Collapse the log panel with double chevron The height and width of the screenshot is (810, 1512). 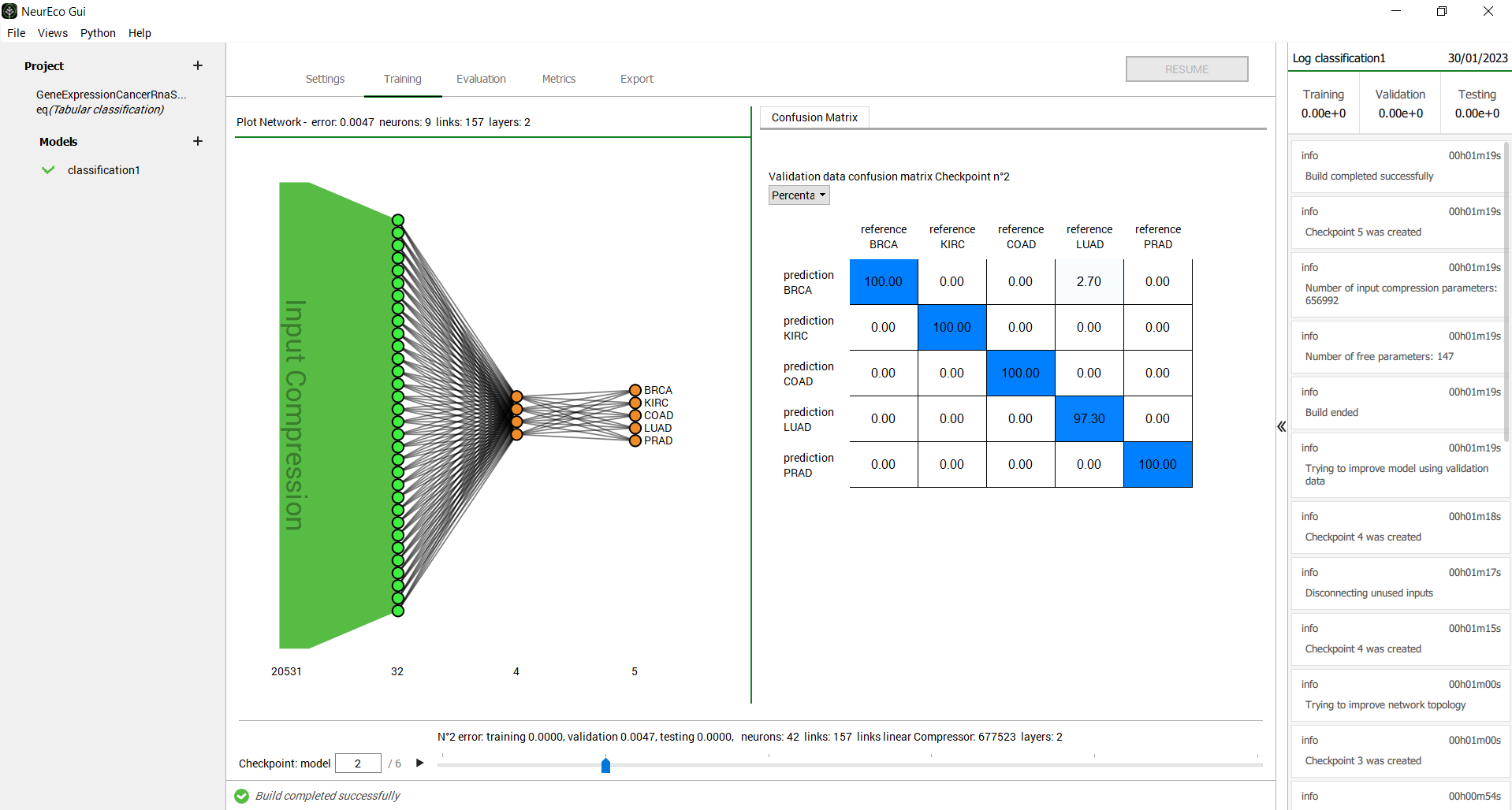(1281, 427)
